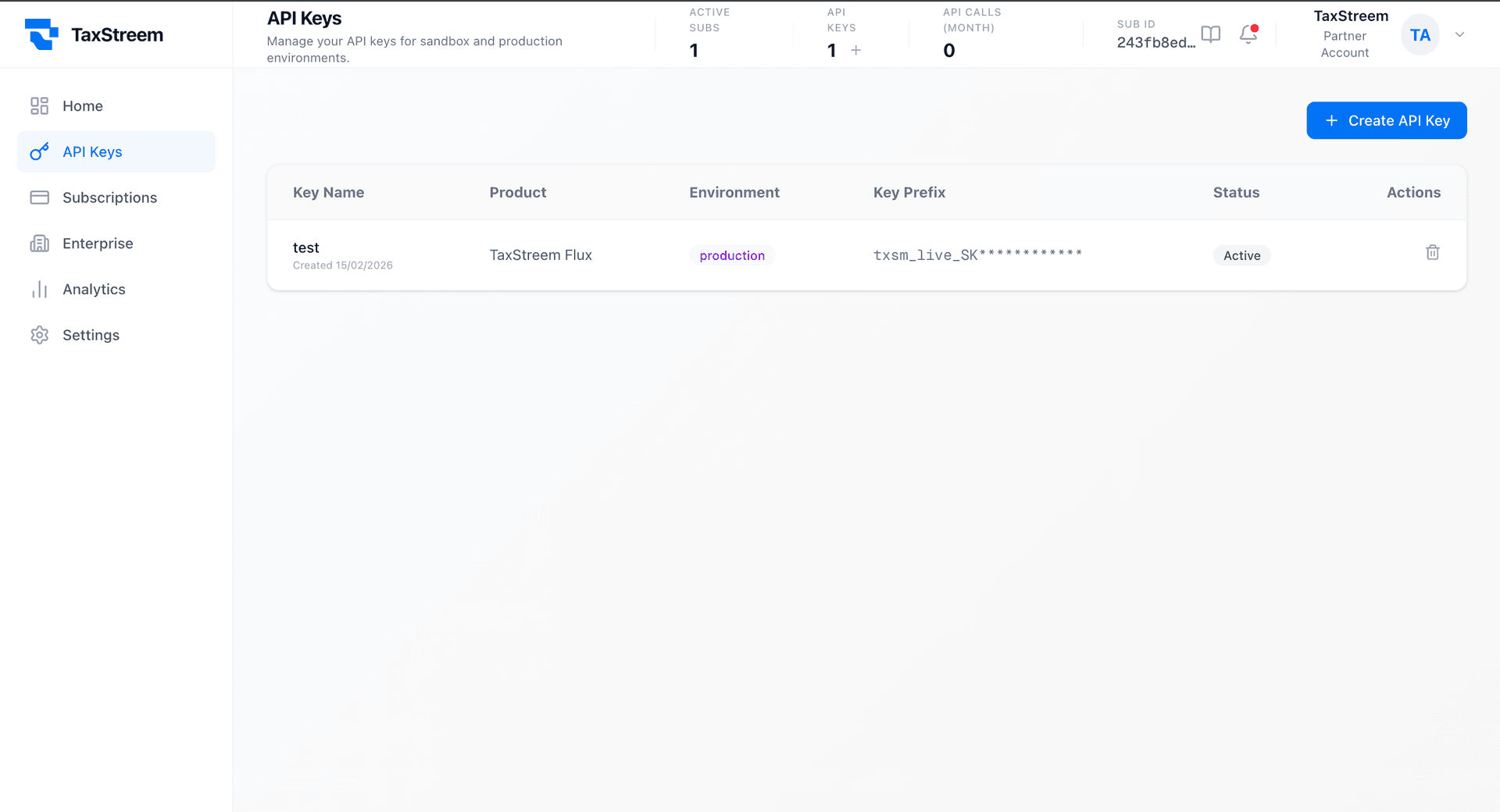Click the production environment badge
The width and height of the screenshot is (1500, 812).
coord(732,255)
